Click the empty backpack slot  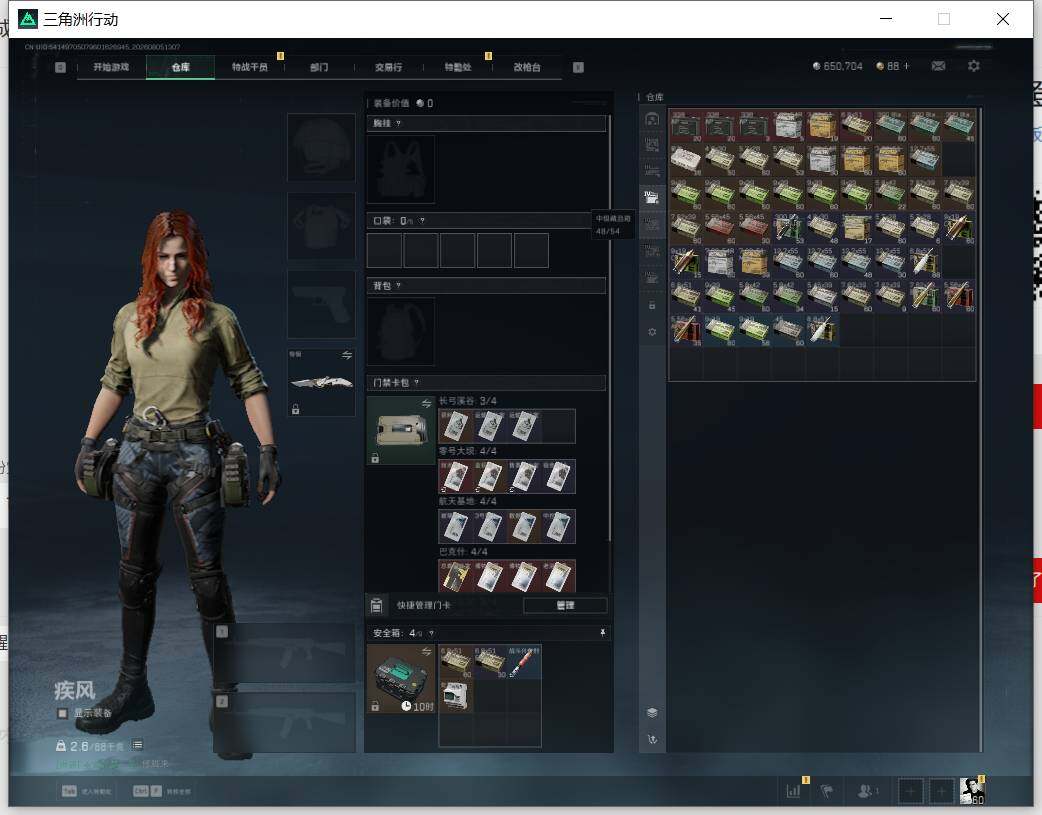[x=401, y=331]
